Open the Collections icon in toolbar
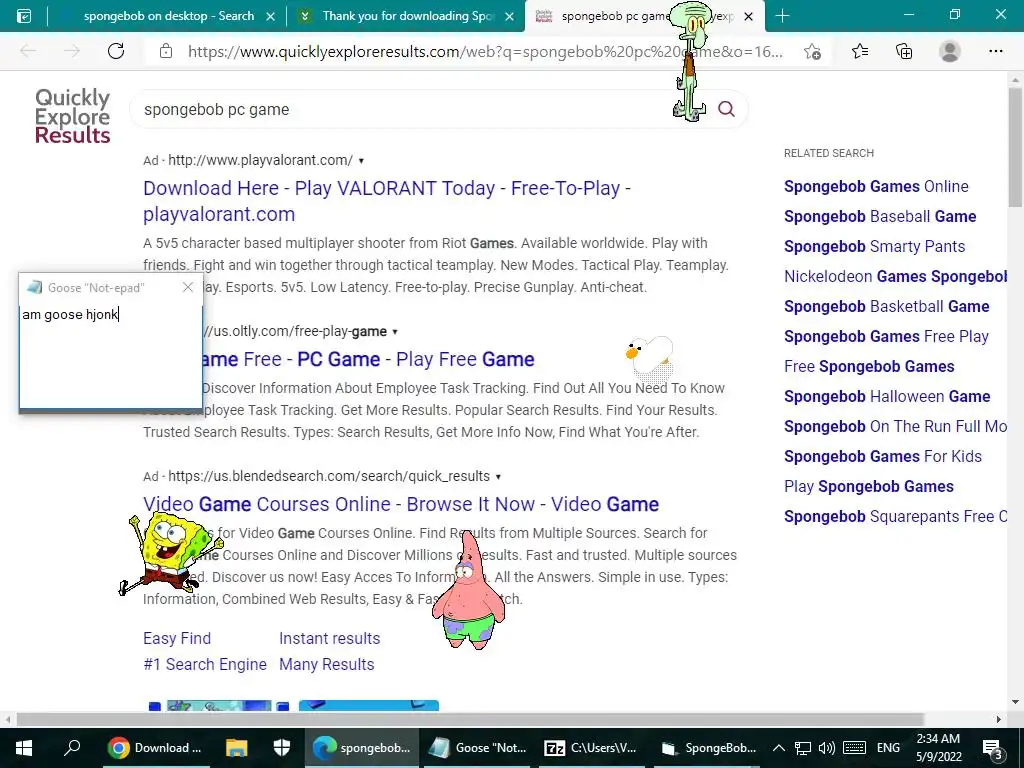The width and height of the screenshot is (1024, 768). 904,51
